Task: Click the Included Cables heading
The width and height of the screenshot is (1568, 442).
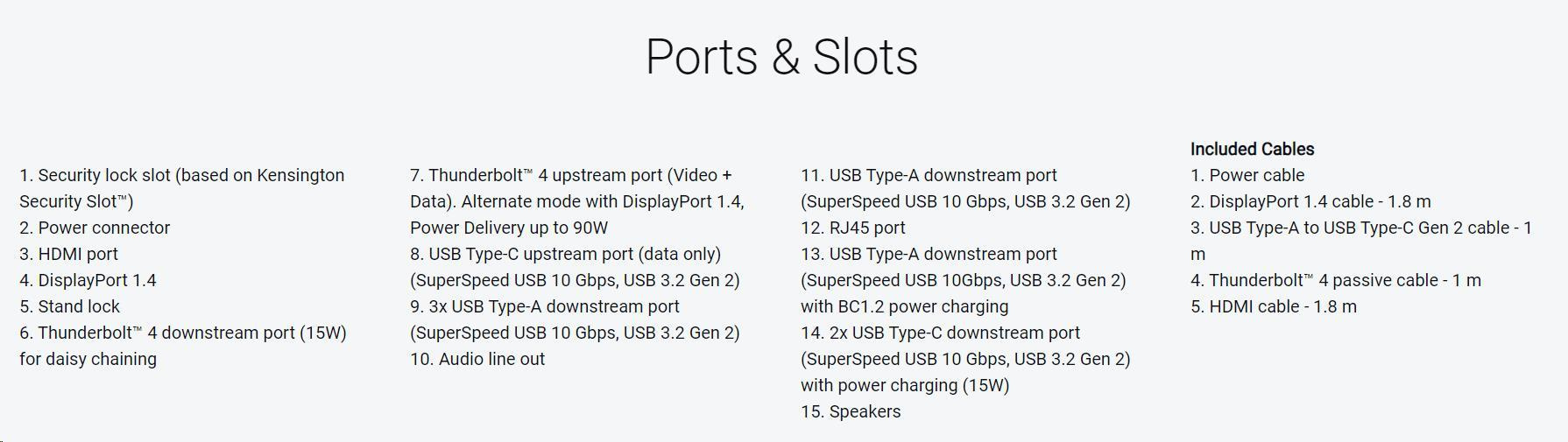Action: pyautogui.click(x=1252, y=150)
